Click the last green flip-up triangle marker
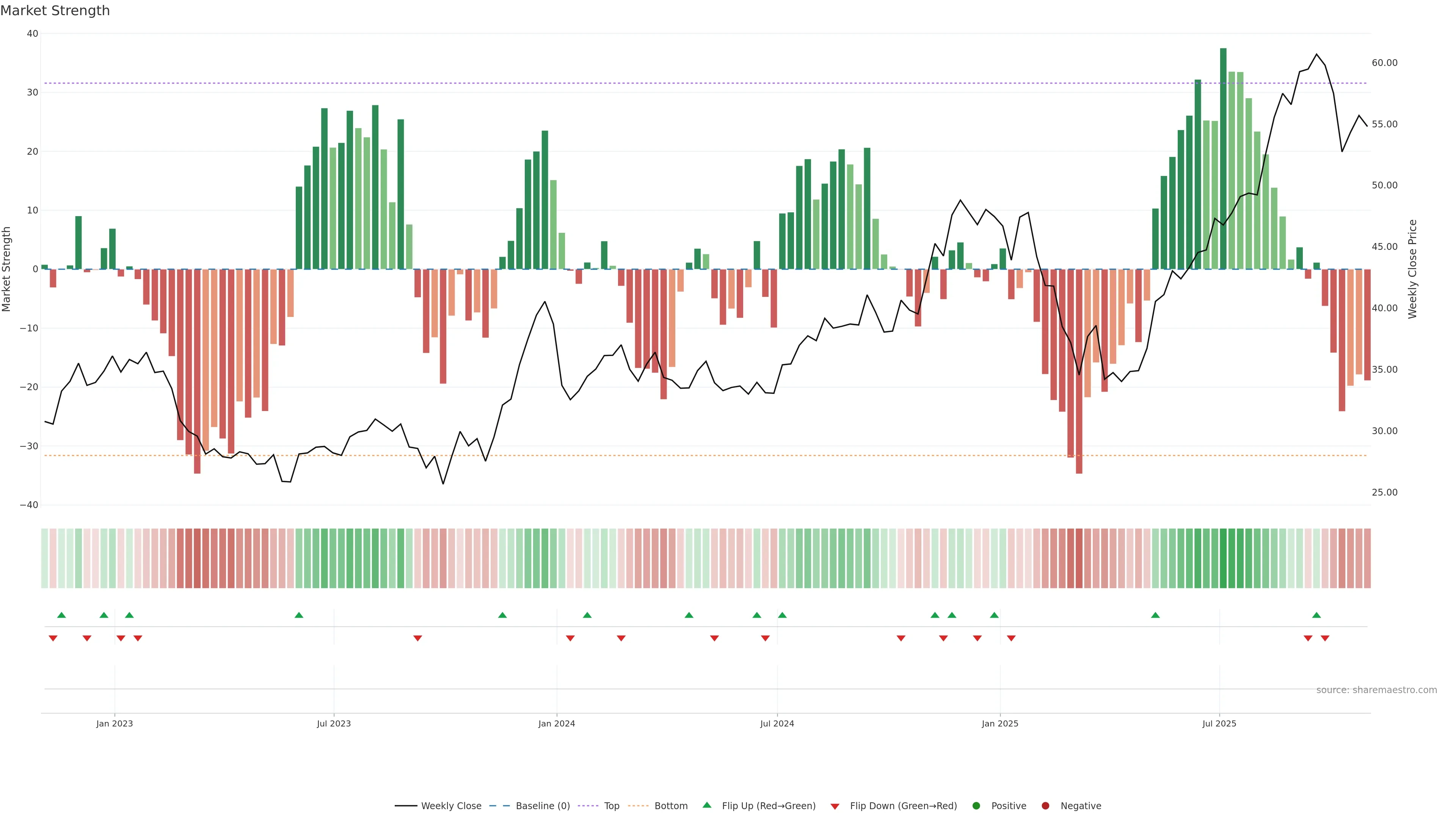 point(1316,615)
